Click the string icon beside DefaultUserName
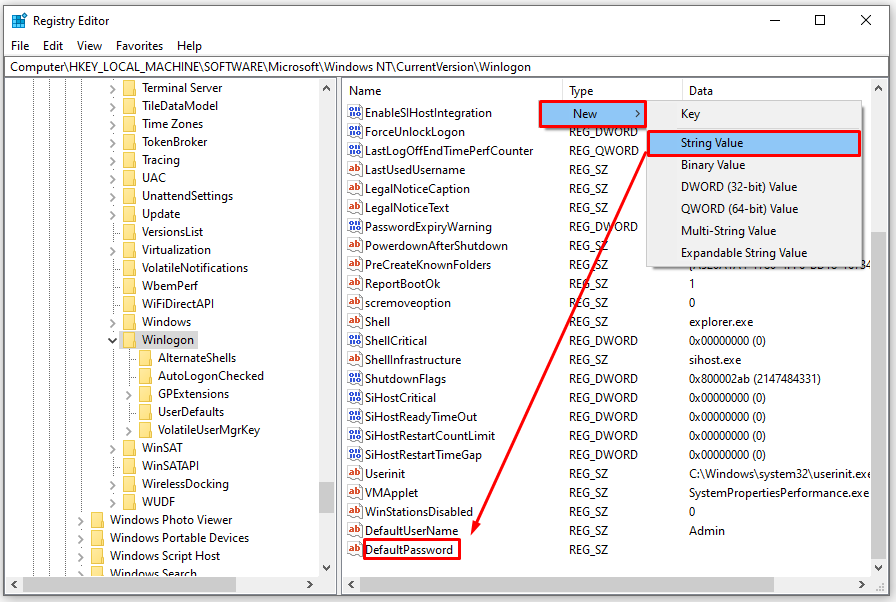This screenshot has height=602, width=896. tap(354, 530)
